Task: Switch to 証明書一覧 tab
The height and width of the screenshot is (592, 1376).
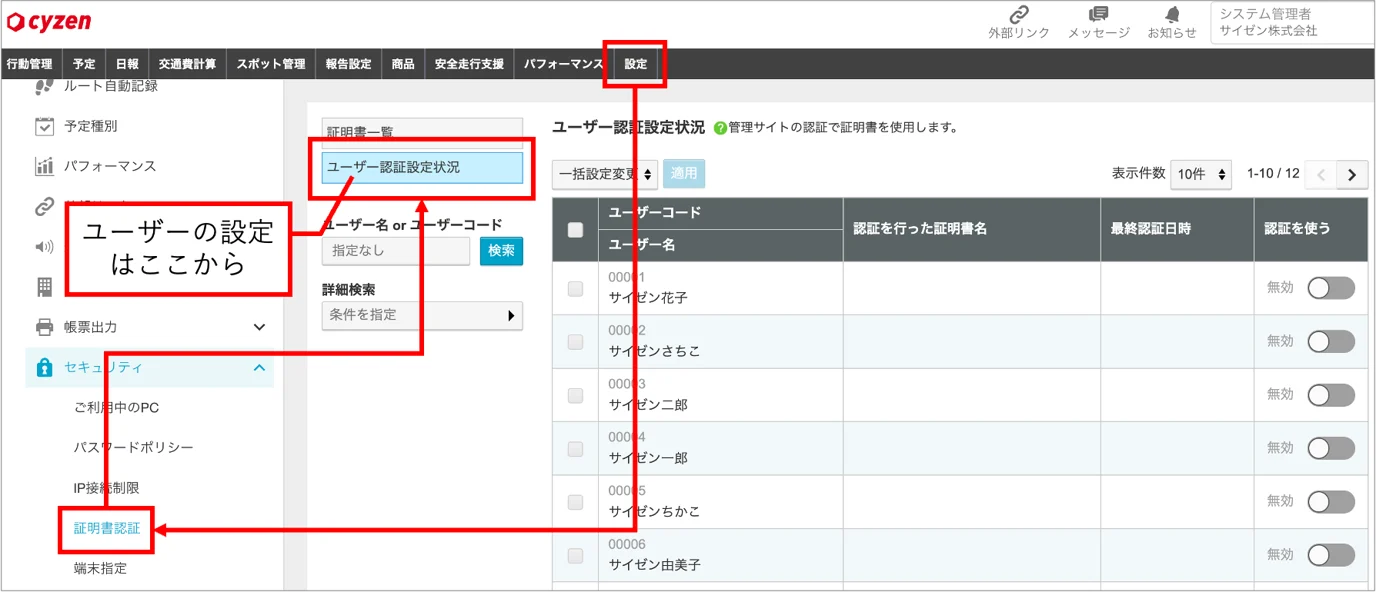Action: click(x=422, y=132)
